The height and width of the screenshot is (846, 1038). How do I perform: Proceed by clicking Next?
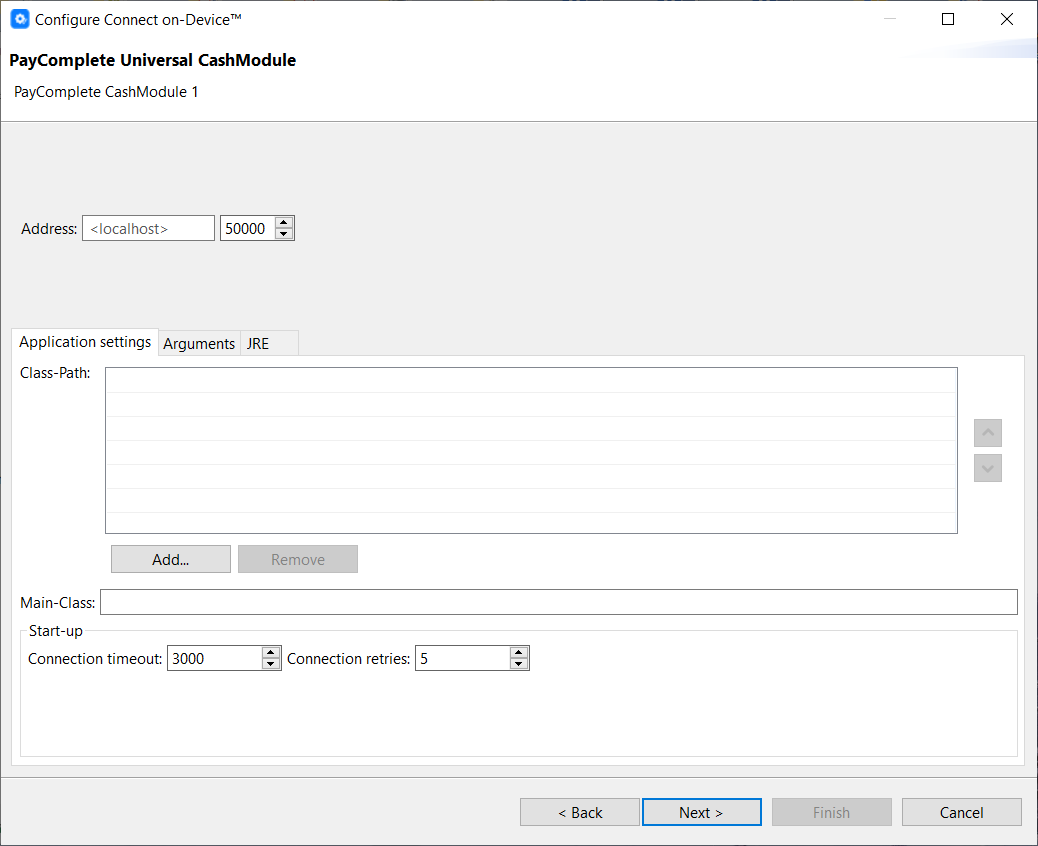[701, 811]
